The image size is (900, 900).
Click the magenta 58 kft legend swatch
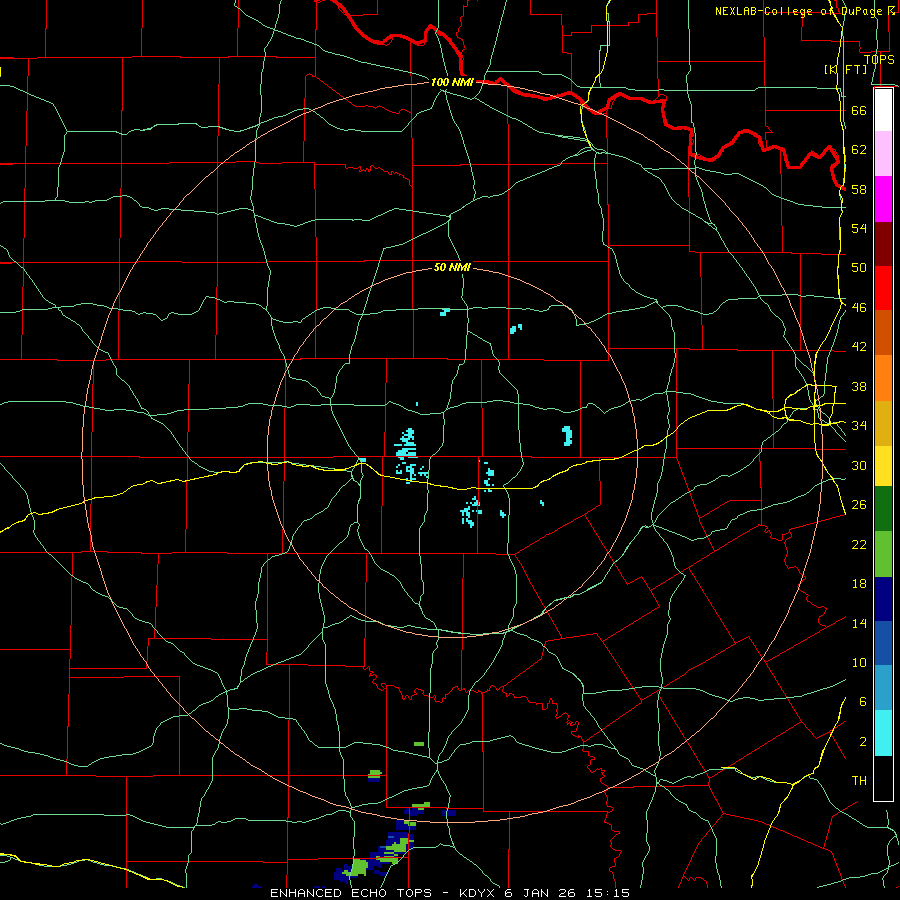click(x=883, y=199)
